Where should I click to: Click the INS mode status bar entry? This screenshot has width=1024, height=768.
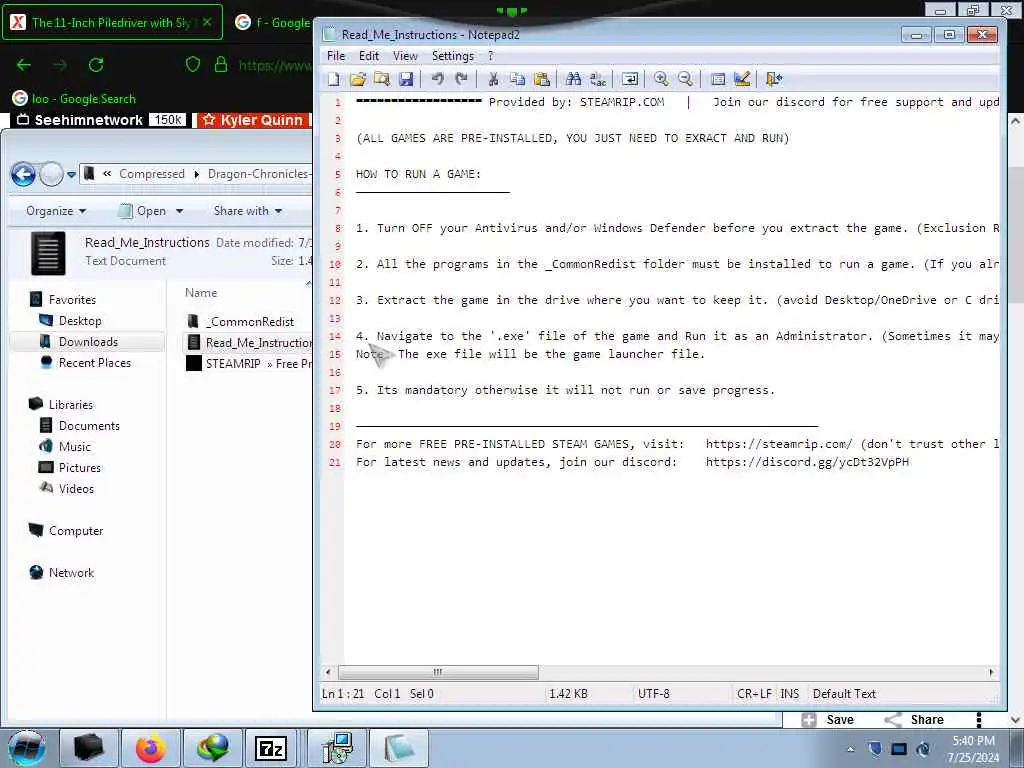pos(790,694)
